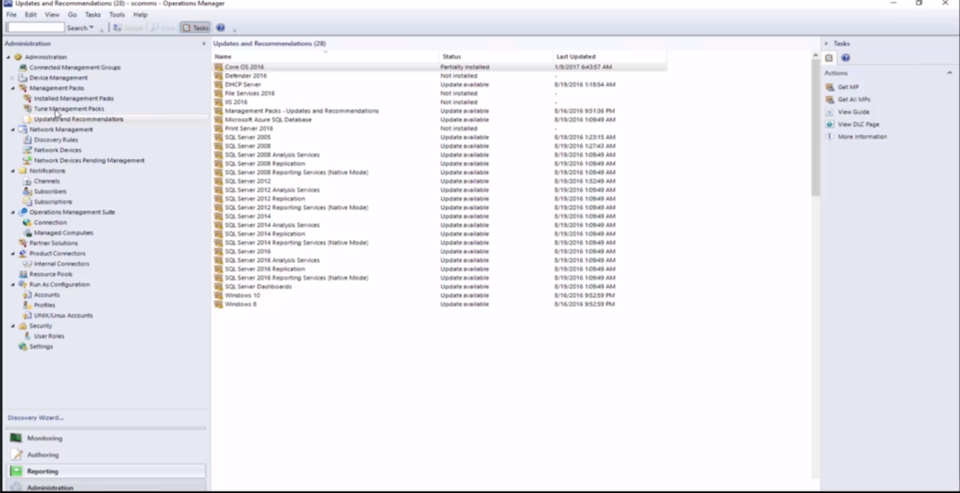This screenshot has width=960, height=493.
Task: Click the Managed Computers icon
Action: (x=28, y=233)
